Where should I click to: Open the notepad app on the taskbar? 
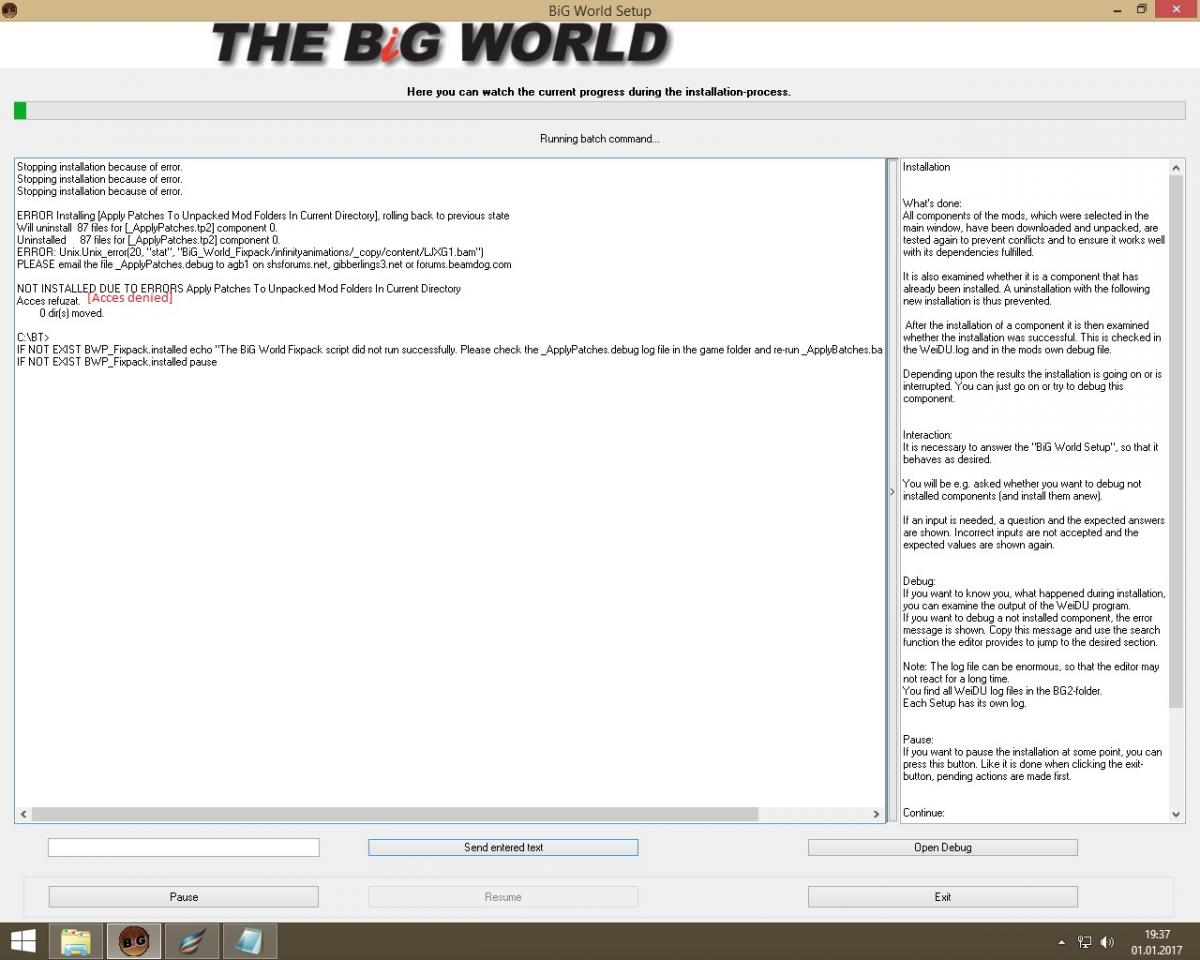pyautogui.click(x=249, y=941)
